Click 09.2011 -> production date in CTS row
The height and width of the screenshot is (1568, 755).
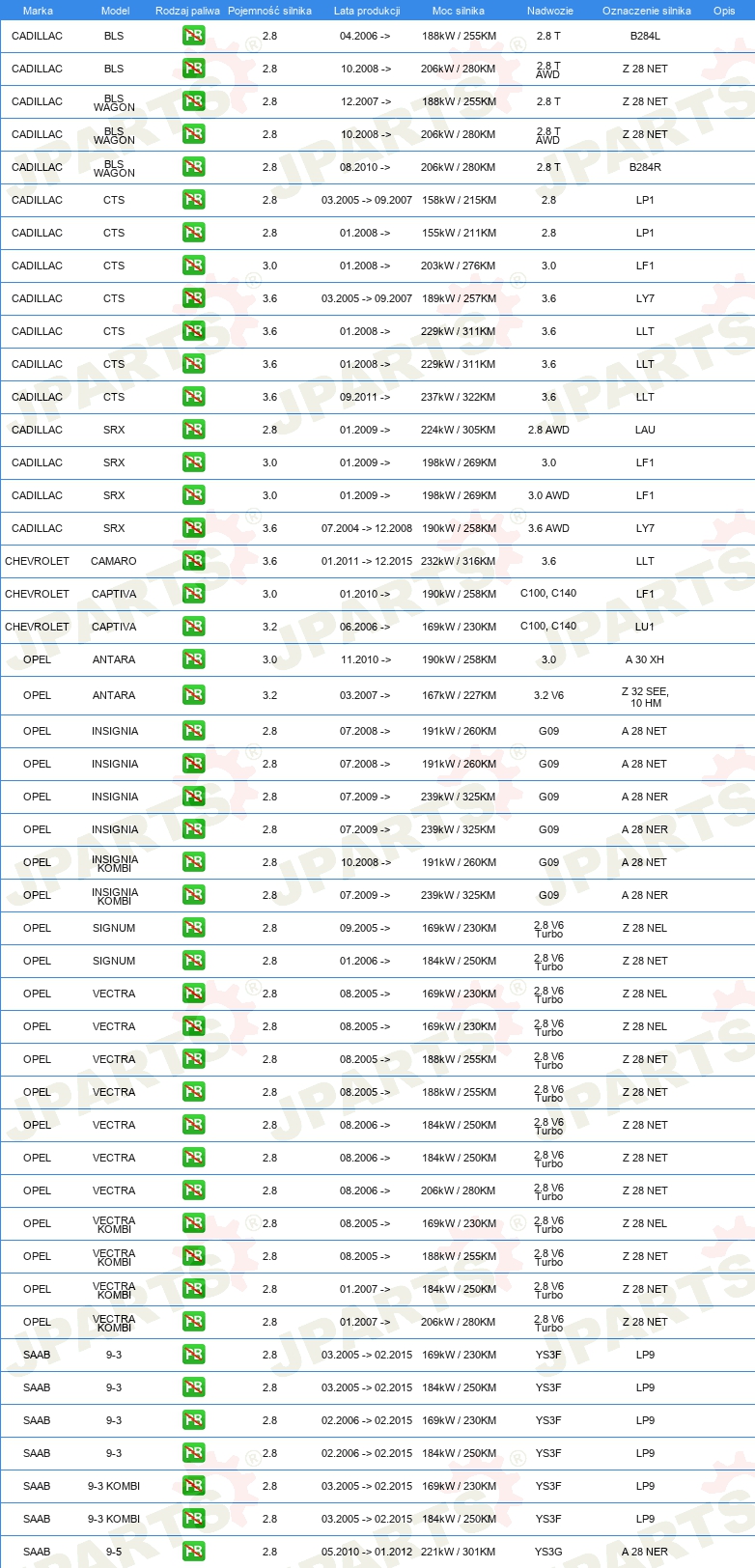[x=366, y=397]
